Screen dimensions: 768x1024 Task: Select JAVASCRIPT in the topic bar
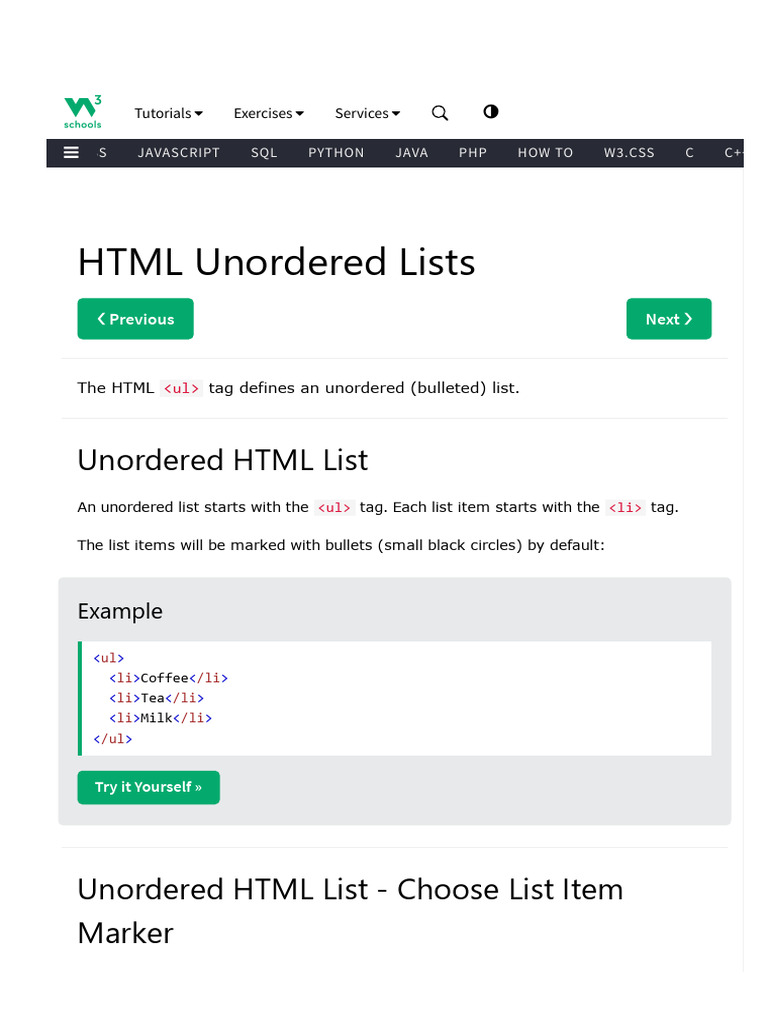pos(179,153)
